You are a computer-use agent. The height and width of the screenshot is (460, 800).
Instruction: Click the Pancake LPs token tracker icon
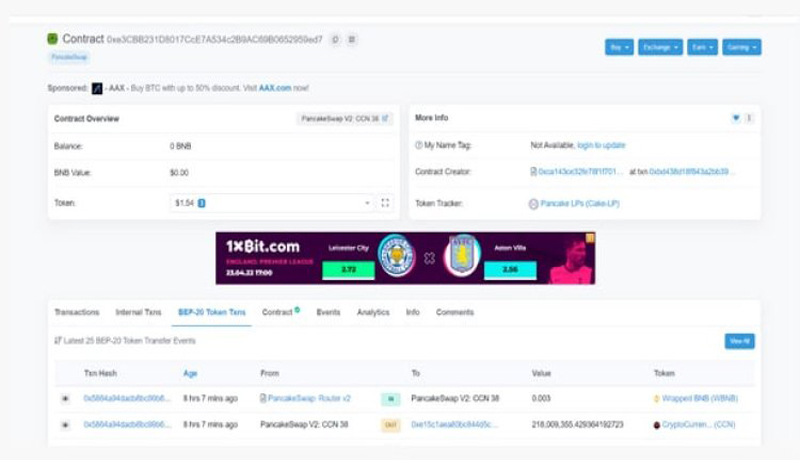[533, 204]
